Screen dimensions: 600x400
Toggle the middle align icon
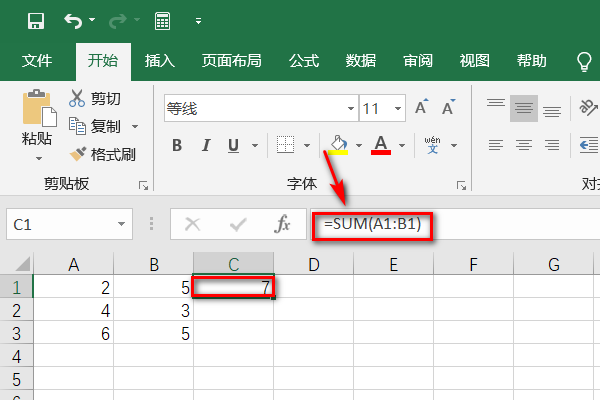click(x=524, y=108)
